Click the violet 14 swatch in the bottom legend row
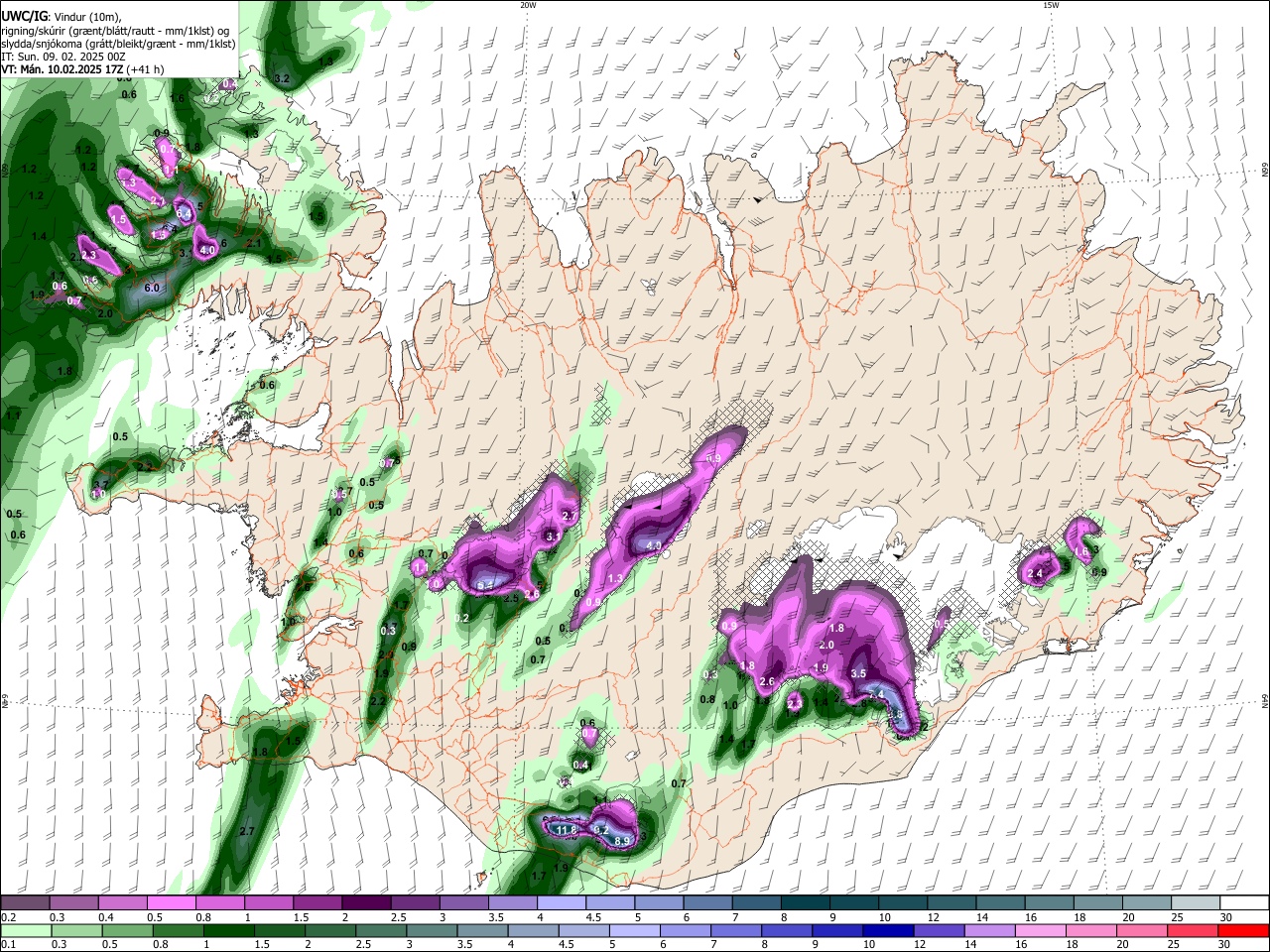 coord(988,930)
